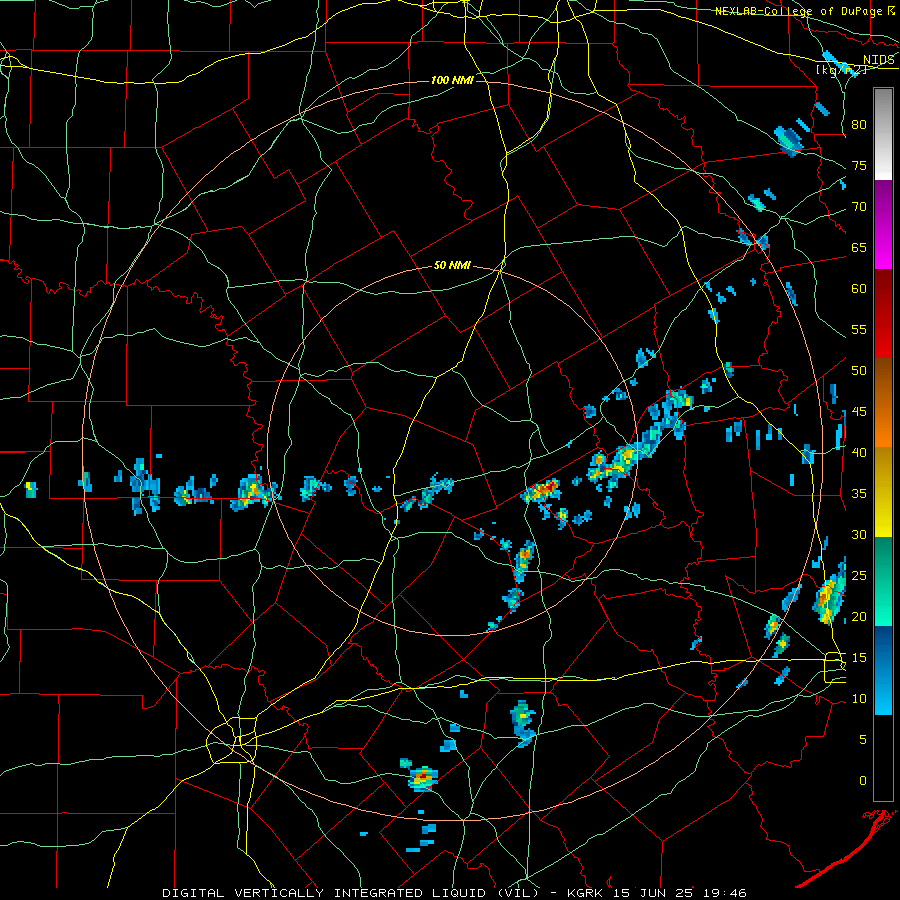900x900 pixels.
Task: Click the 0 value on the scale
Action: [863, 781]
